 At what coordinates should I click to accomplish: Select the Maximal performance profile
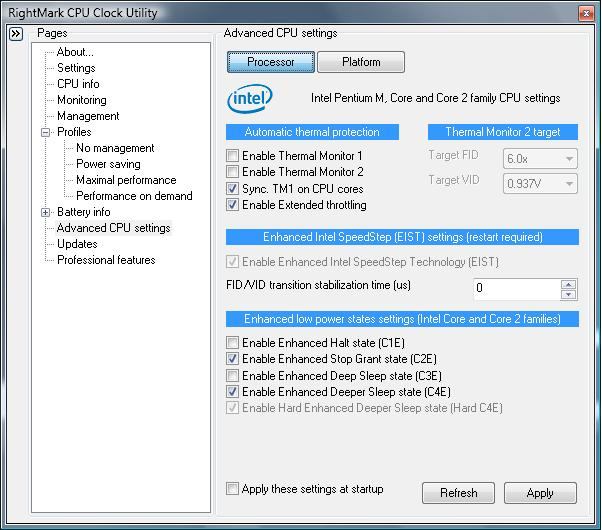click(x=126, y=180)
